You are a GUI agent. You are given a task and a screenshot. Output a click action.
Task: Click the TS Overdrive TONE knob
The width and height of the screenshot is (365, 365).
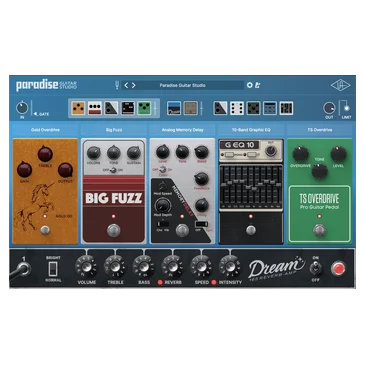coord(320,171)
